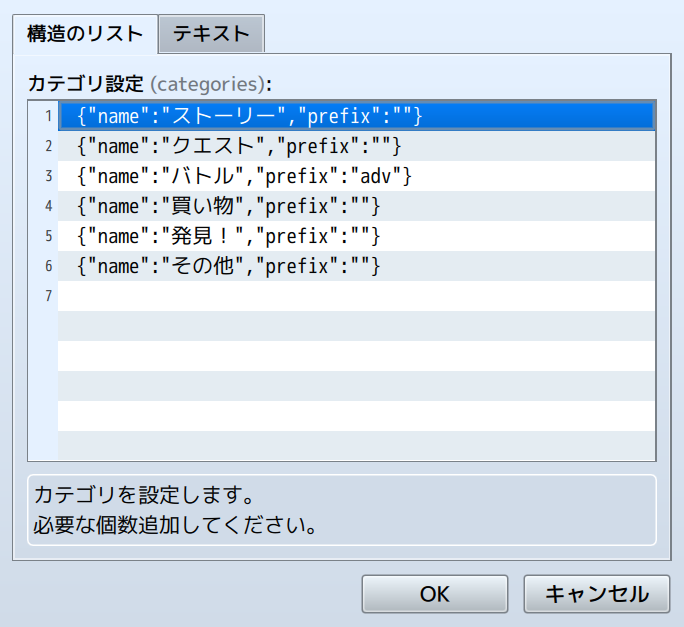Switch to the テキスト tab
This screenshot has width=684, height=627.
[211, 33]
